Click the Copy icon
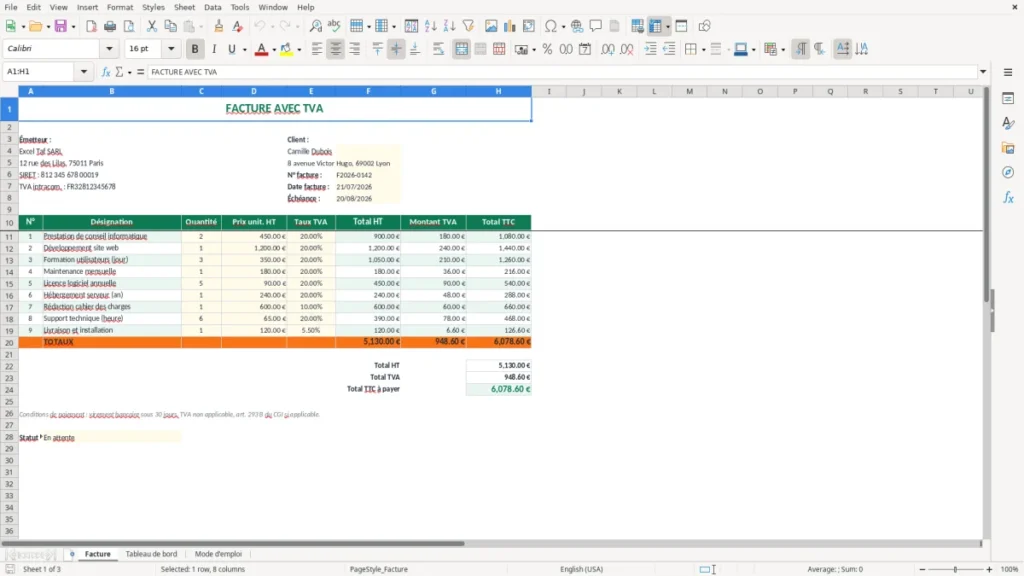 coord(170,26)
